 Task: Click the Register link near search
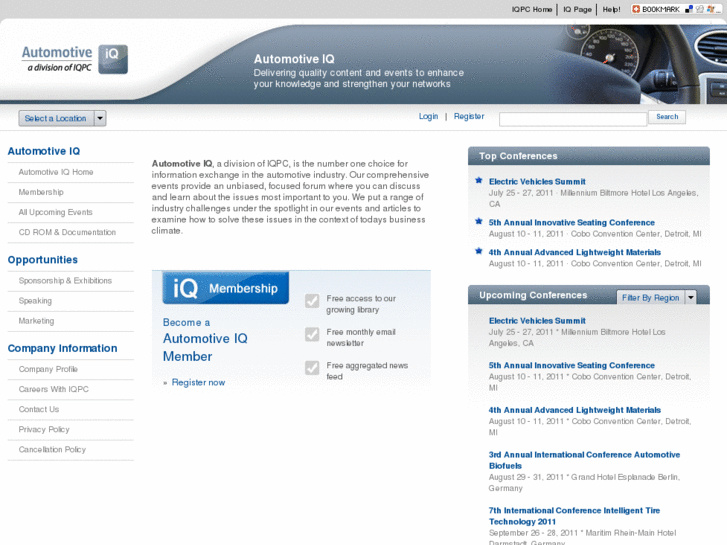click(469, 116)
